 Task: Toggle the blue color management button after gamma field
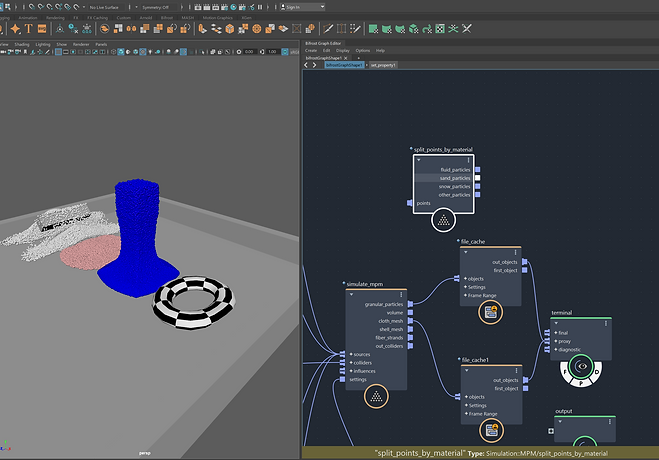tap(285, 52)
